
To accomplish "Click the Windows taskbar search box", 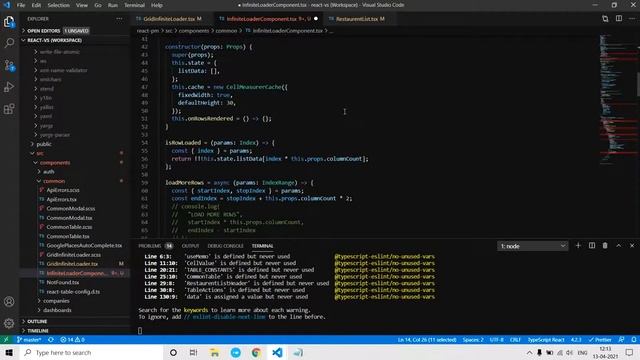I will point(91,352).
